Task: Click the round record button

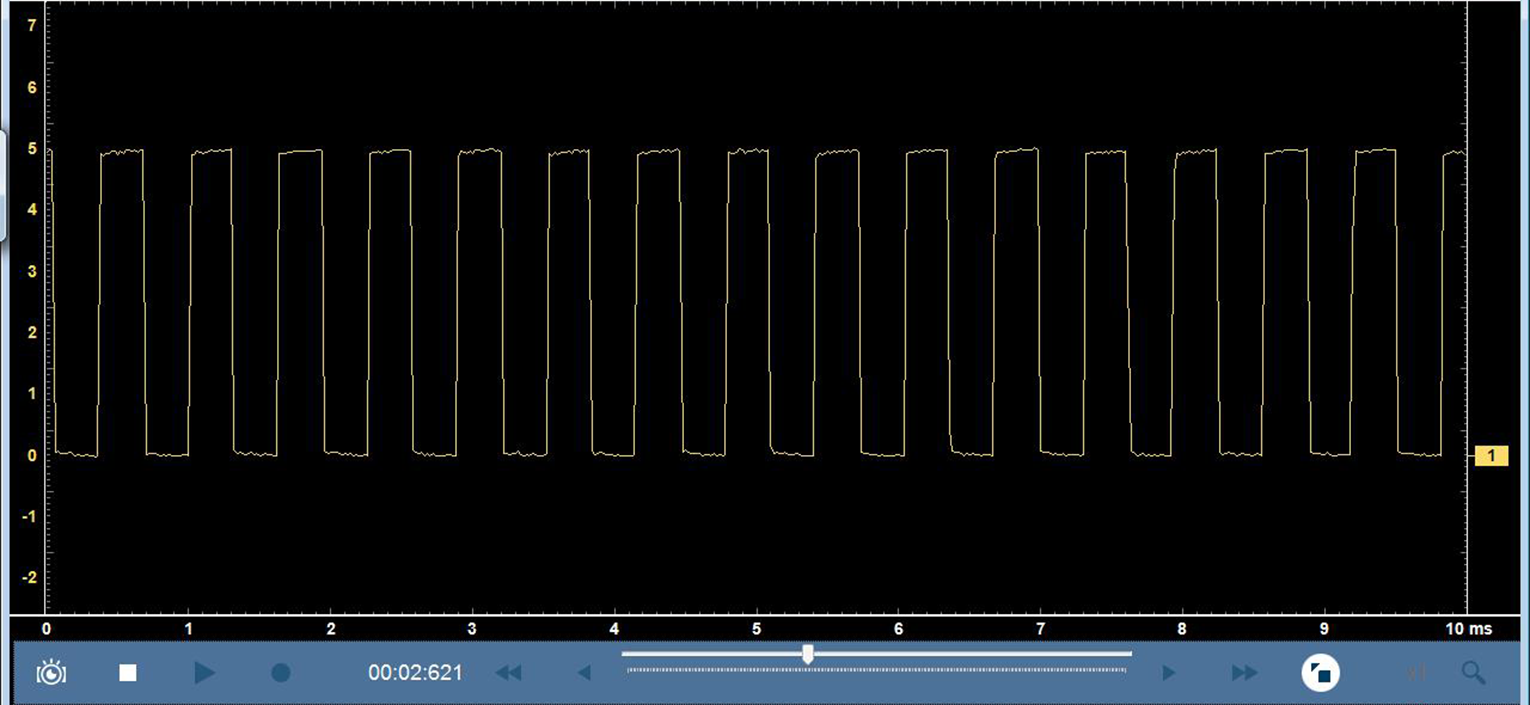Action: click(x=281, y=673)
